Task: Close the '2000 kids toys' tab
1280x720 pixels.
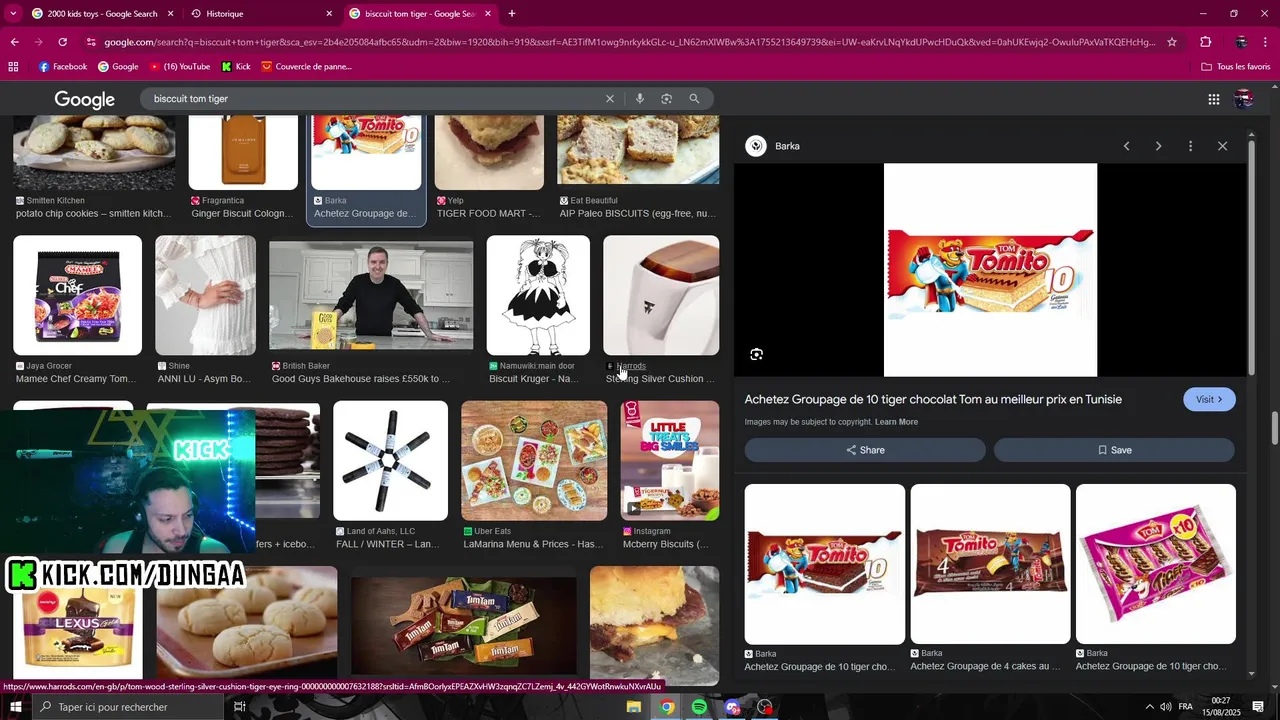Action: [x=170, y=14]
